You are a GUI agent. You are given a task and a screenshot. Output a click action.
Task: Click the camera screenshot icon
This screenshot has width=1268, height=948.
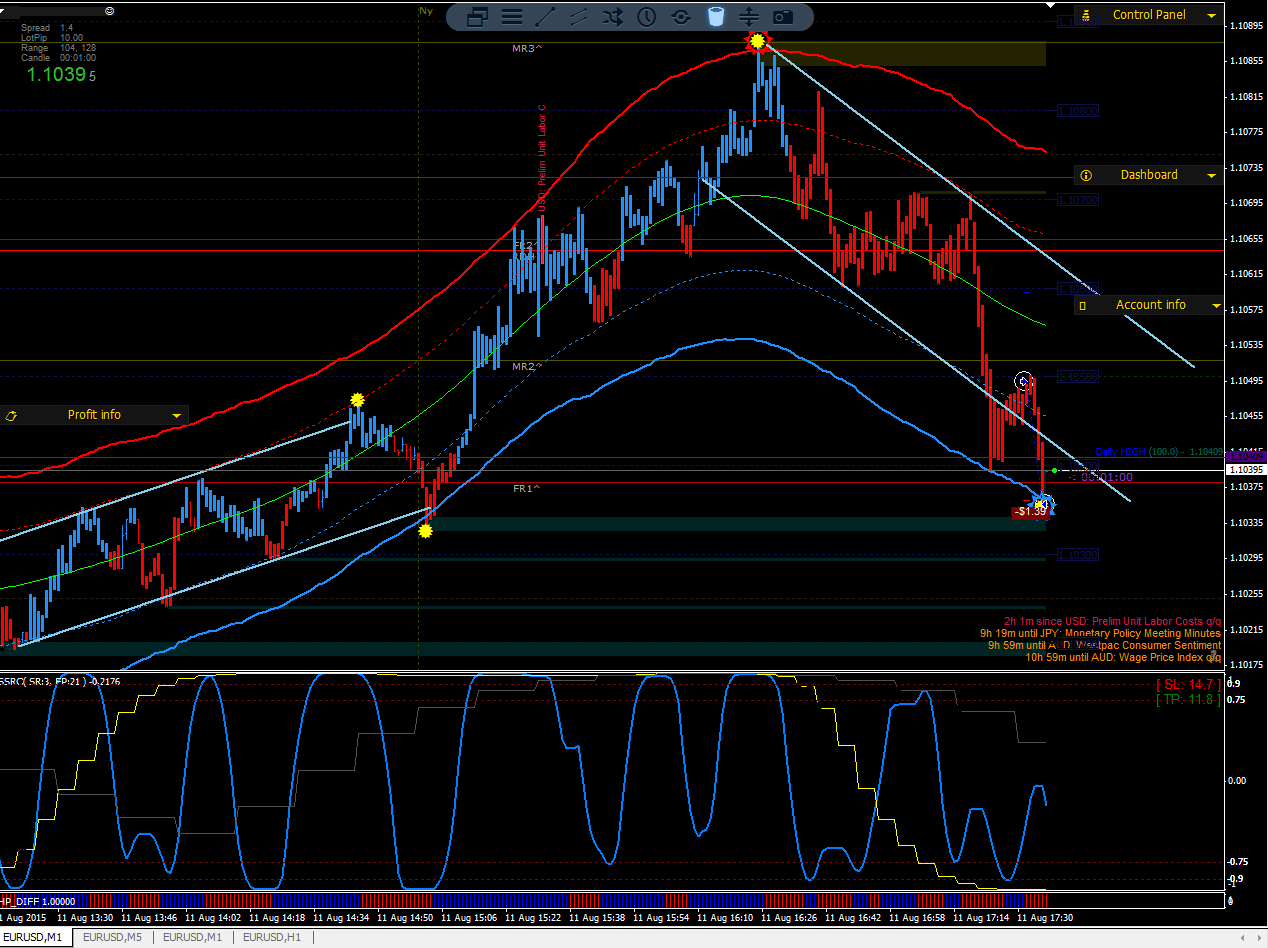(x=783, y=16)
